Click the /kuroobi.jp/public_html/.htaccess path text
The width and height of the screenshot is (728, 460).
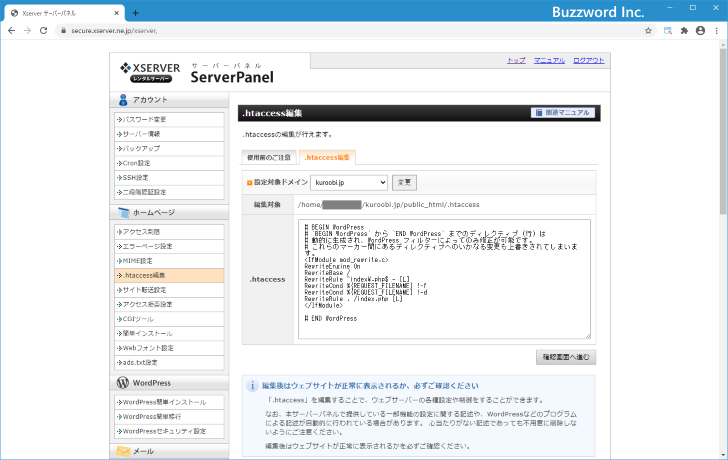point(421,205)
